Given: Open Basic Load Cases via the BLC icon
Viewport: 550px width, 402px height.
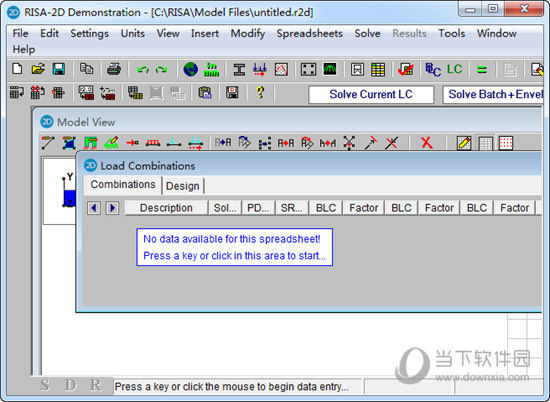Looking at the screenshot, I should coord(433,69).
